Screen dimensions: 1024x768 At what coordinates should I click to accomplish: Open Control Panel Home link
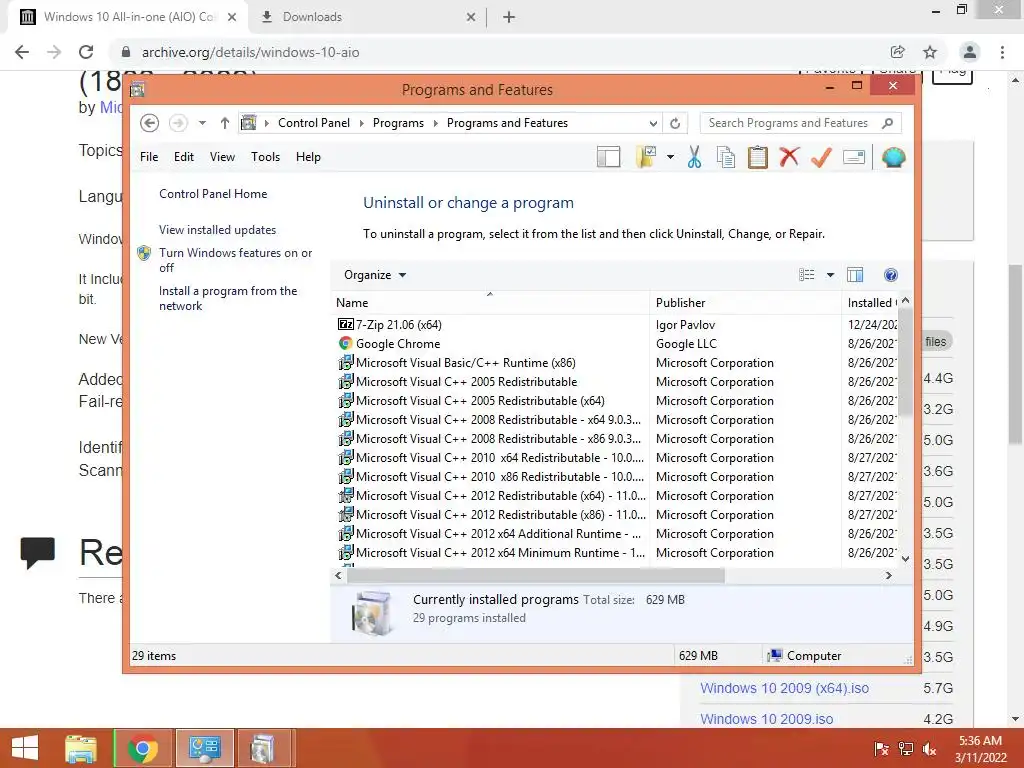[x=213, y=194]
